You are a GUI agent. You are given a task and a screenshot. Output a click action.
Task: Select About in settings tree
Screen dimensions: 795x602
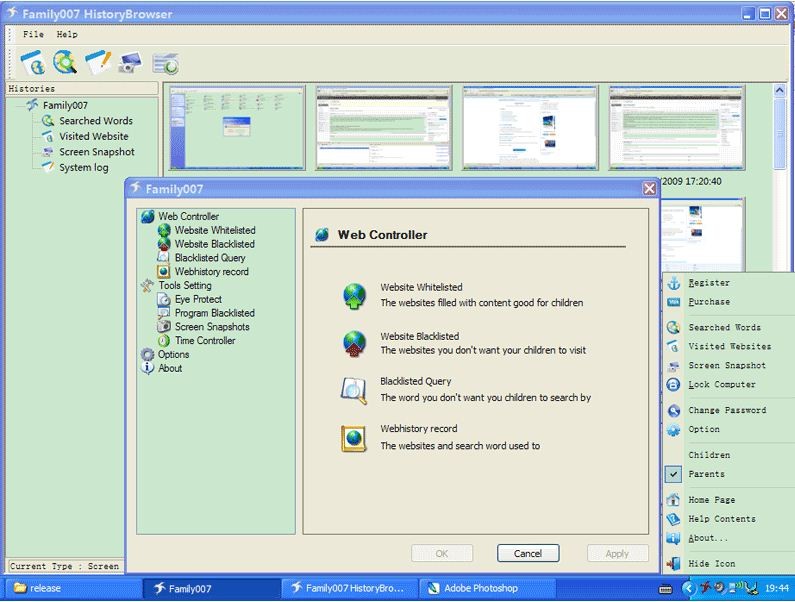pos(170,368)
